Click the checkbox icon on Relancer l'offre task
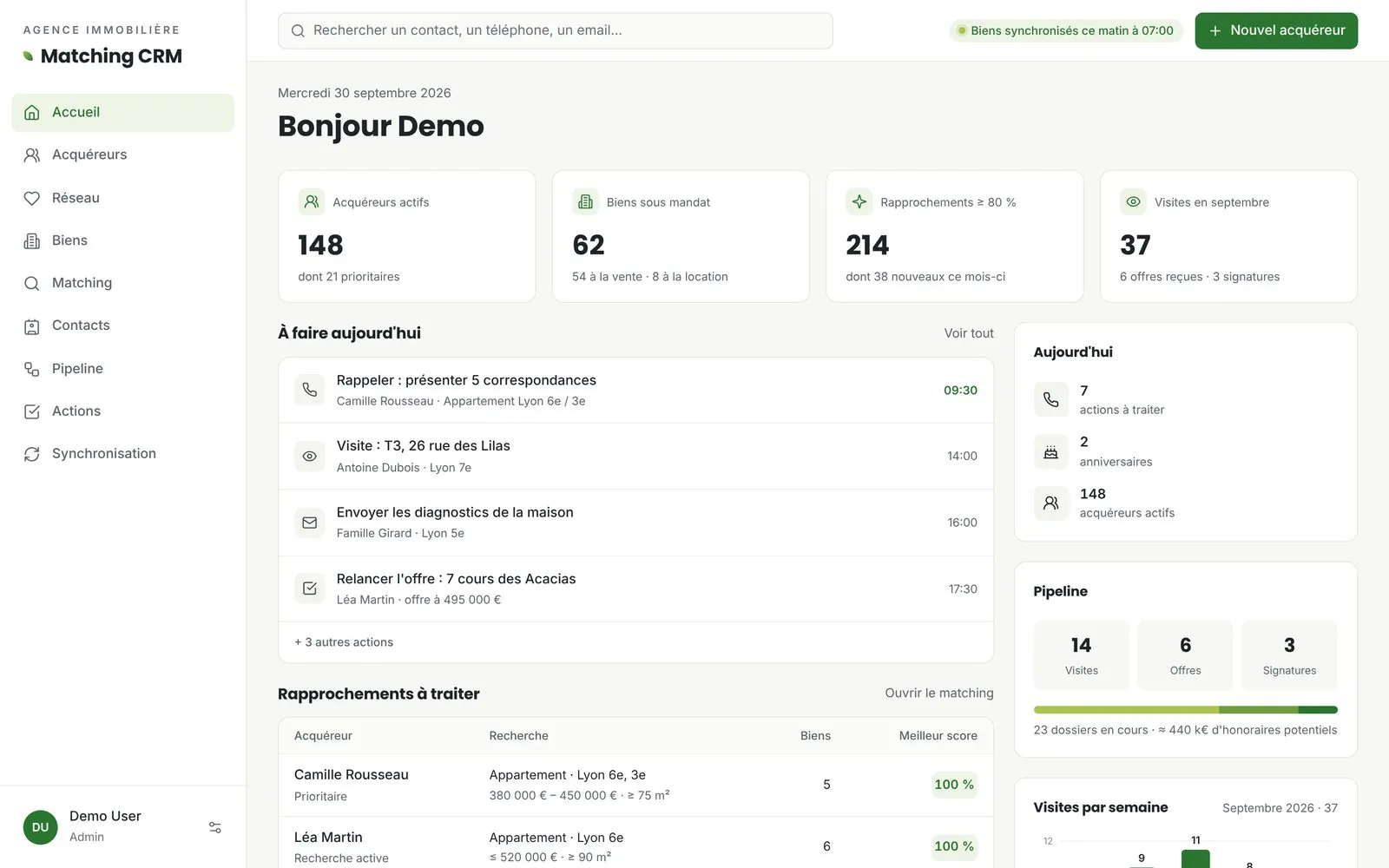 point(309,589)
